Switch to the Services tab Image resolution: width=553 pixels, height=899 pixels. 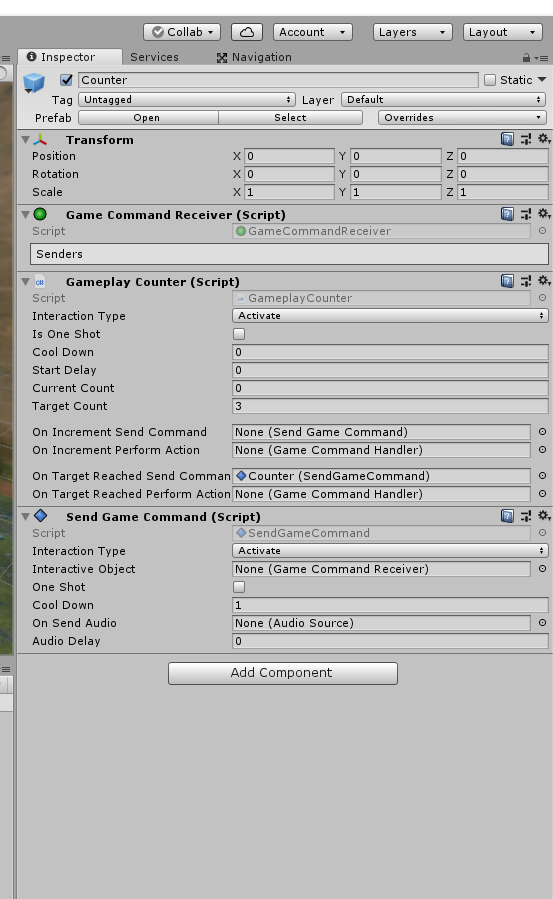(x=154, y=57)
